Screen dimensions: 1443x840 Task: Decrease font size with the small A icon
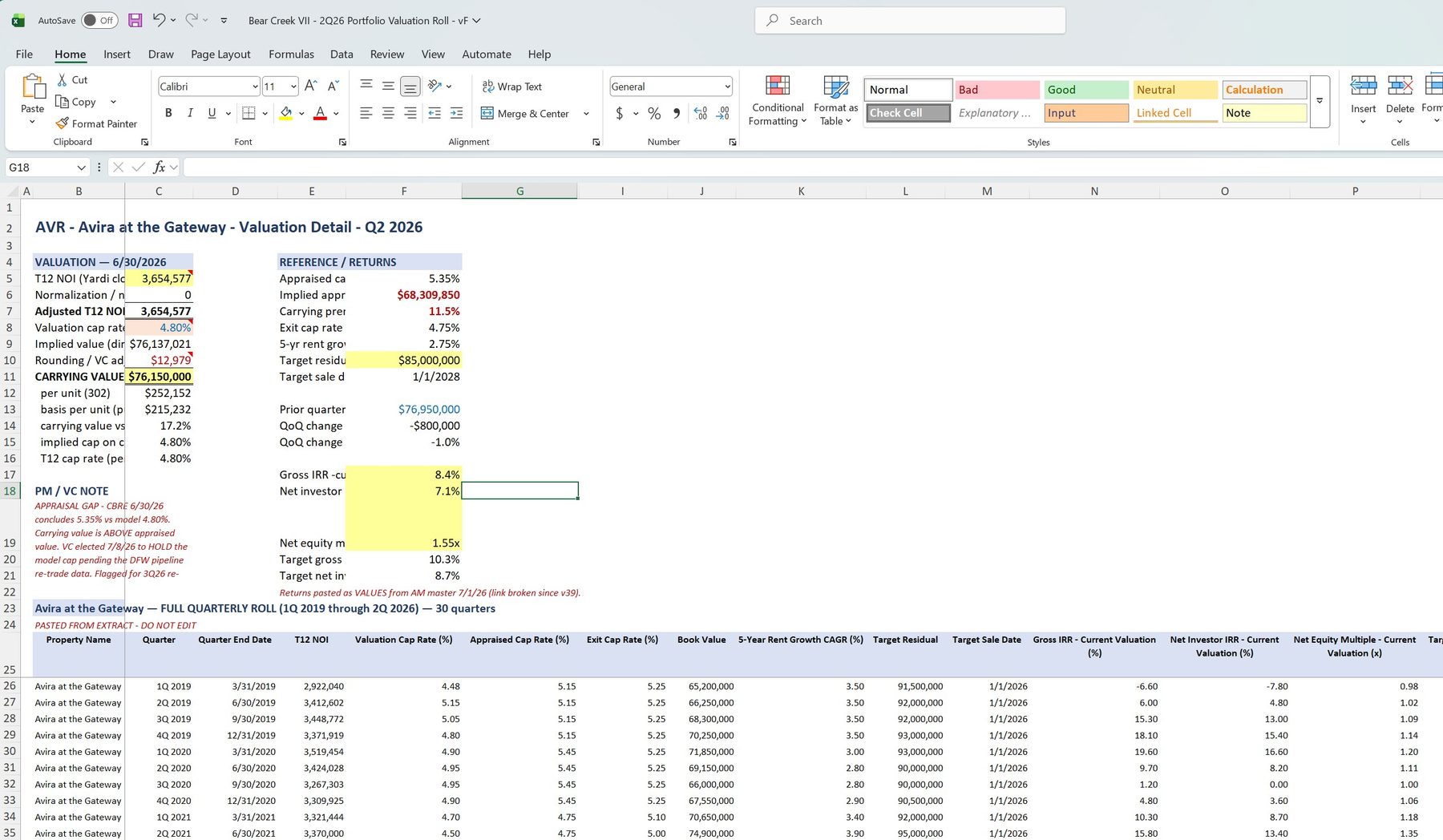(x=333, y=86)
